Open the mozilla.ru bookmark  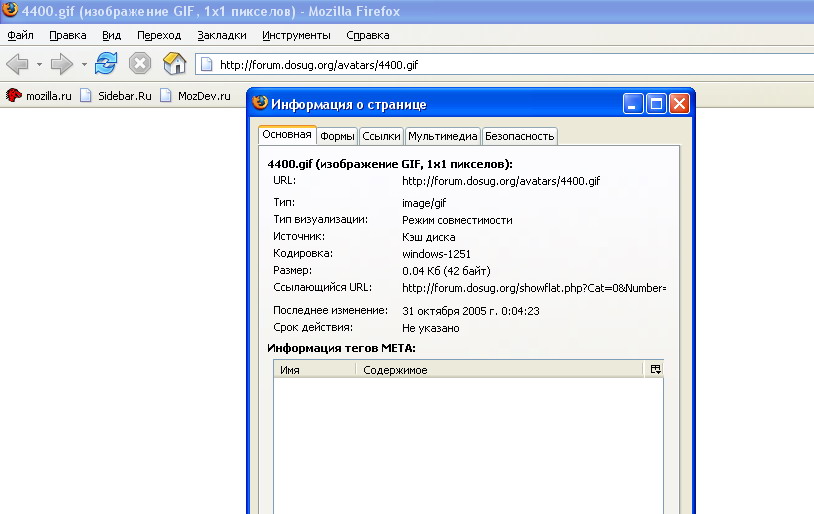point(40,96)
